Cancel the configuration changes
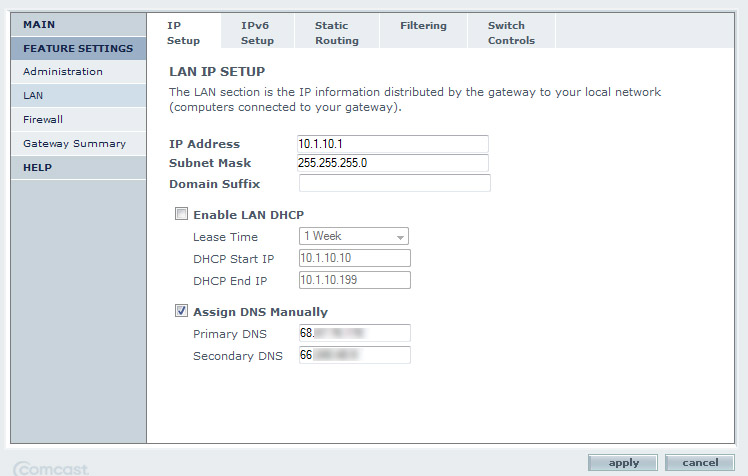 pyautogui.click(x=700, y=462)
